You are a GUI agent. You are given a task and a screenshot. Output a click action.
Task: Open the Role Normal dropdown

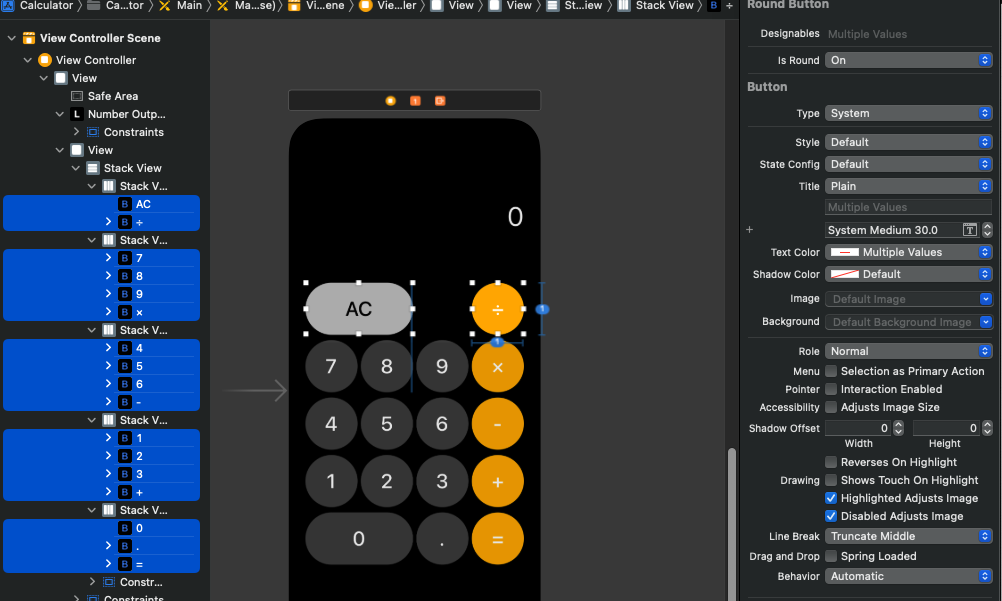(908, 351)
